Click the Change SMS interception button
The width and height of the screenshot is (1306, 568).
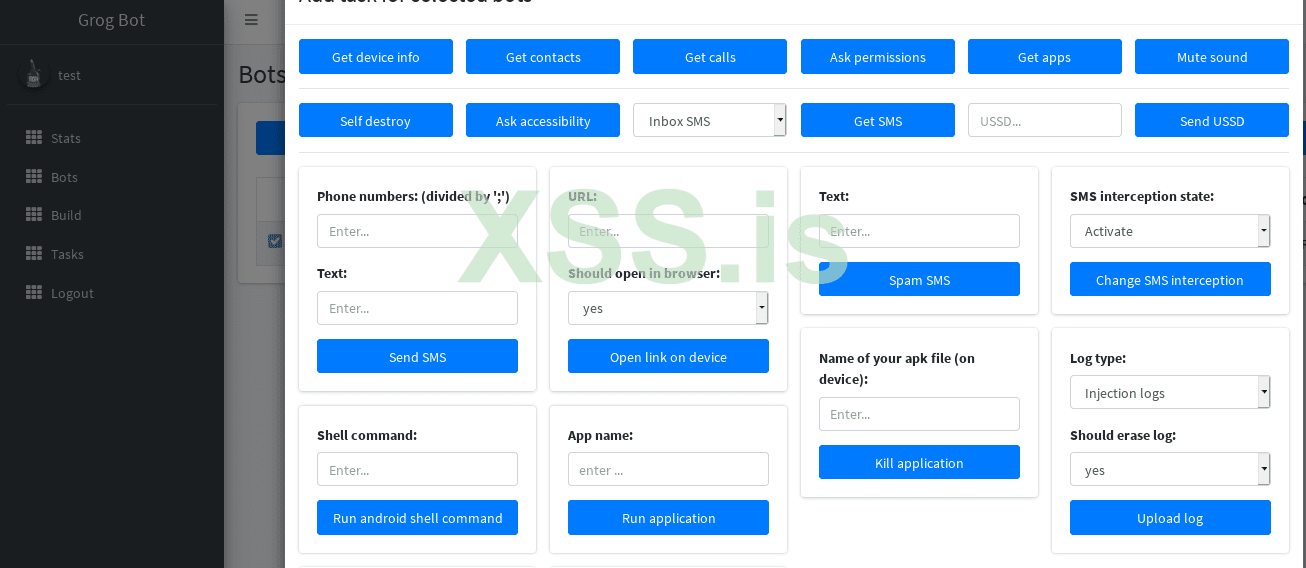coord(1170,279)
